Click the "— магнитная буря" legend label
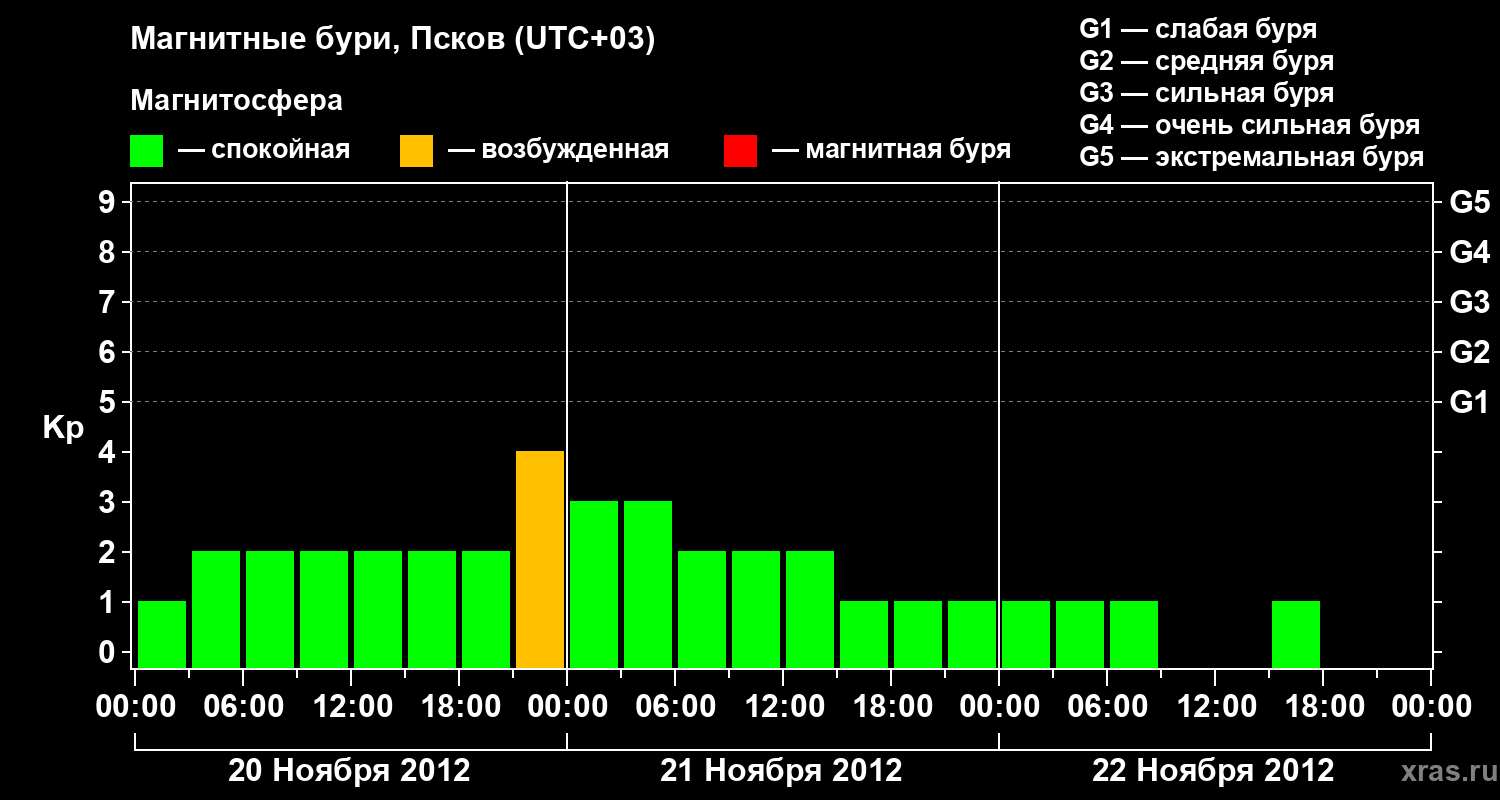This screenshot has height=800, width=1500. point(892,151)
